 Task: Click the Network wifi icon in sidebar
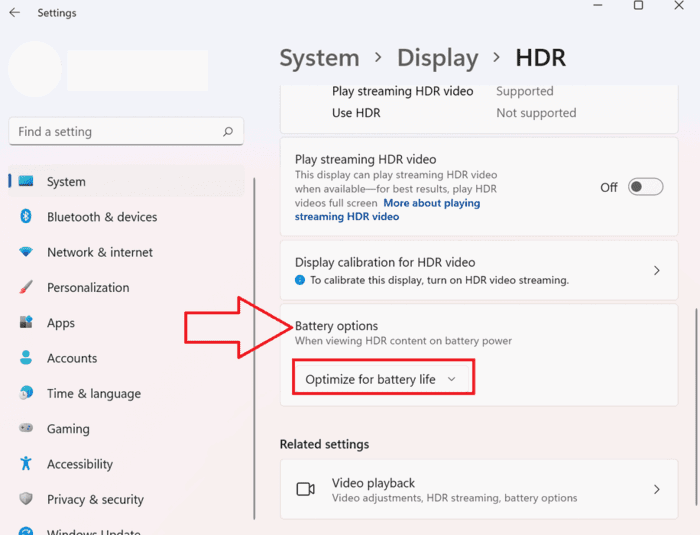tap(26, 251)
